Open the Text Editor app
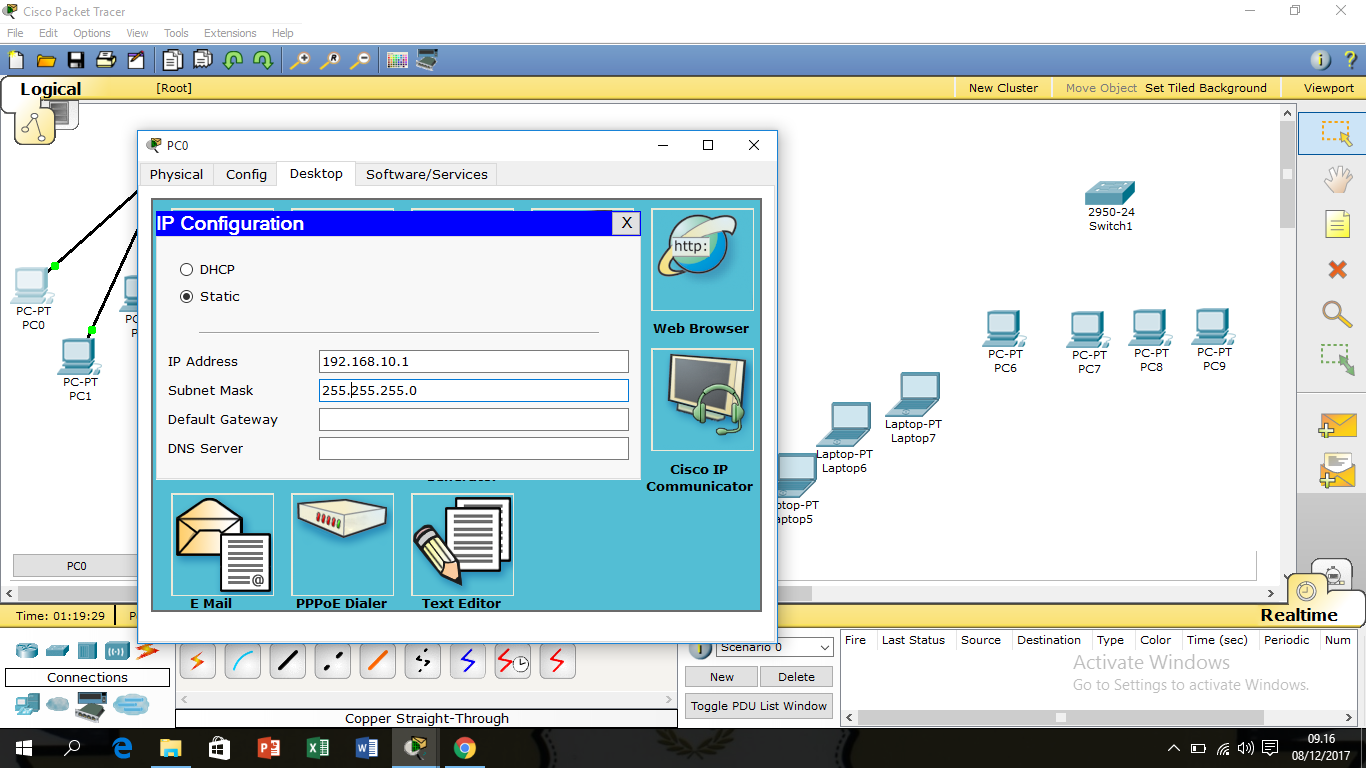 462,544
